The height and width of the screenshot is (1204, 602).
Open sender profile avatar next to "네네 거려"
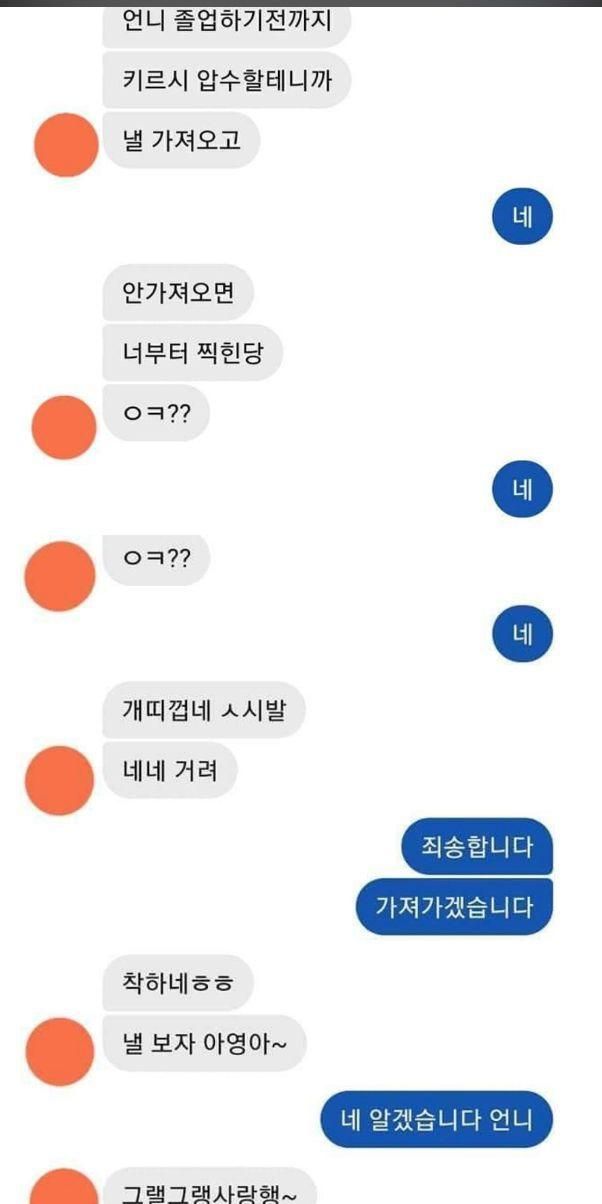point(59,779)
